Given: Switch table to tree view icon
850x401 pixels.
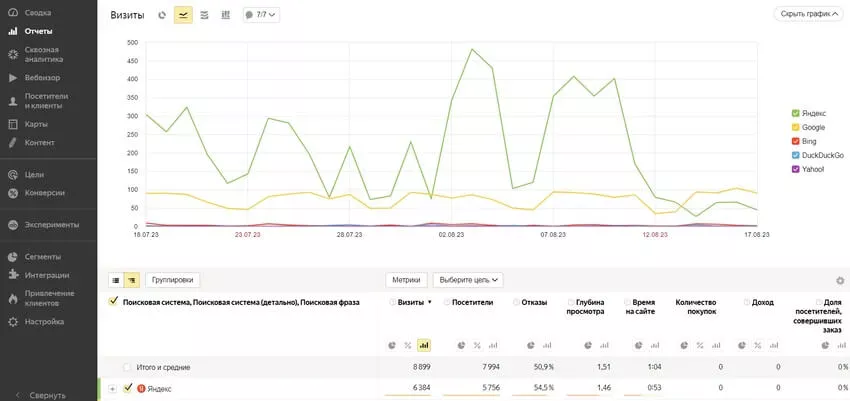Looking at the screenshot, I should pyautogui.click(x=131, y=280).
